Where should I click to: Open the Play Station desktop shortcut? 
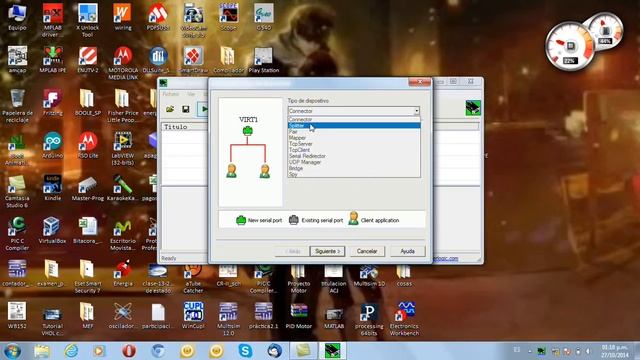[264, 60]
